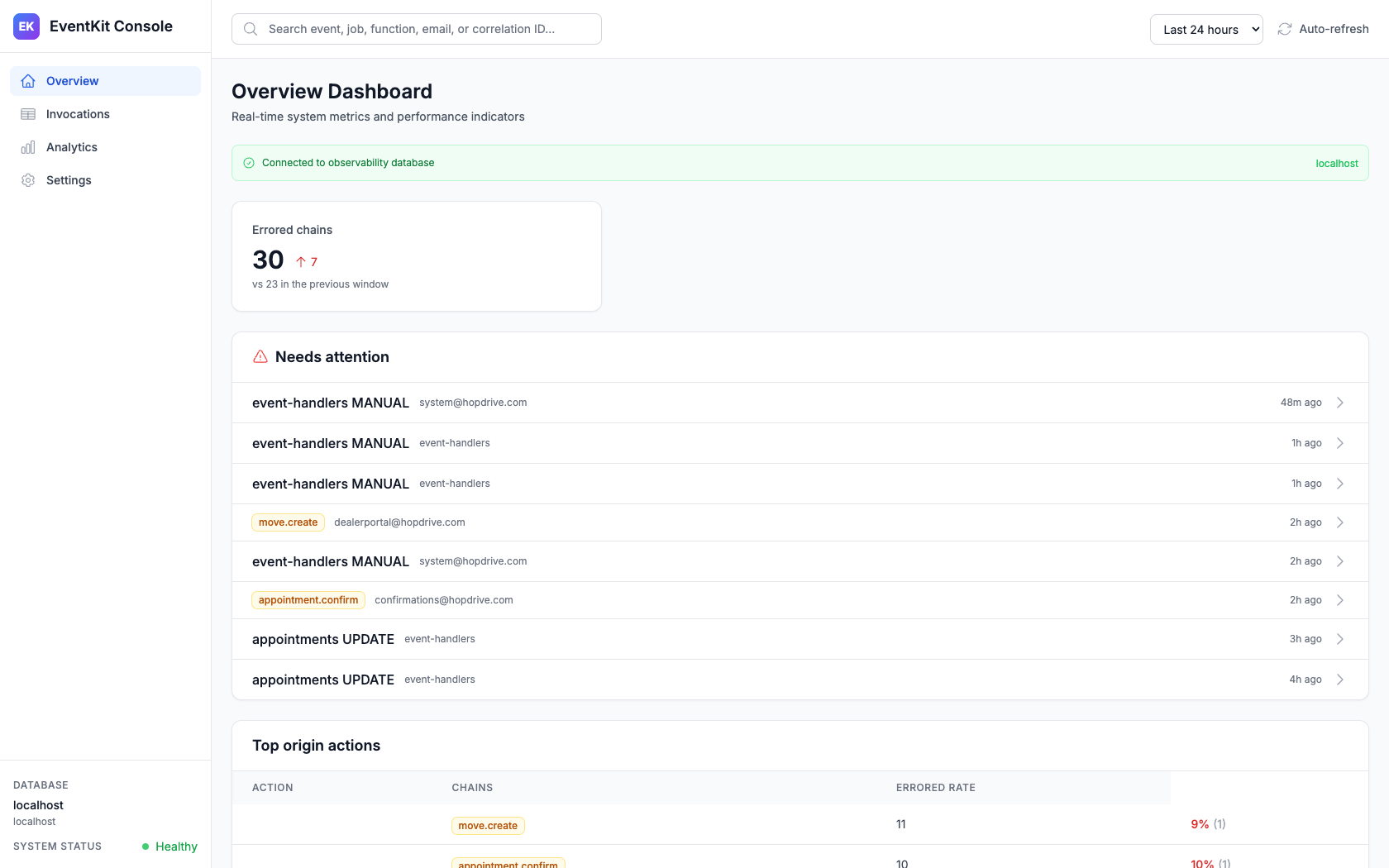Expand the appointment.confirm row chevron
This screenshot has width=1389, height=868.
click(x=1340, y=600)
